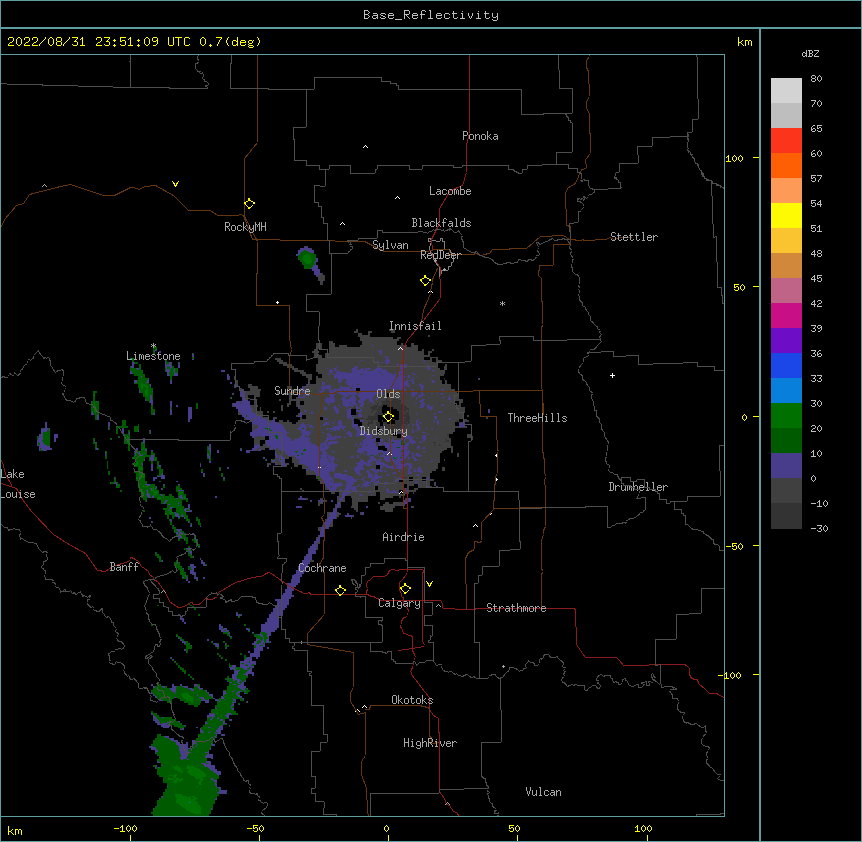Click the Okotoks town label
The height and width of the screenshot is (842, 862).
click(x=412, y=700)
